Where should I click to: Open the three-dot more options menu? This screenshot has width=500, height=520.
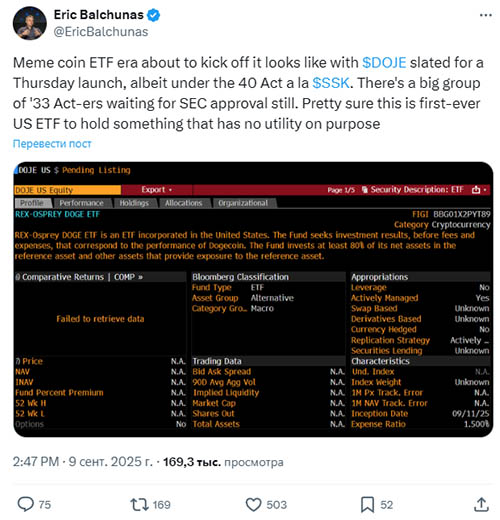click(x=485, y=15)
